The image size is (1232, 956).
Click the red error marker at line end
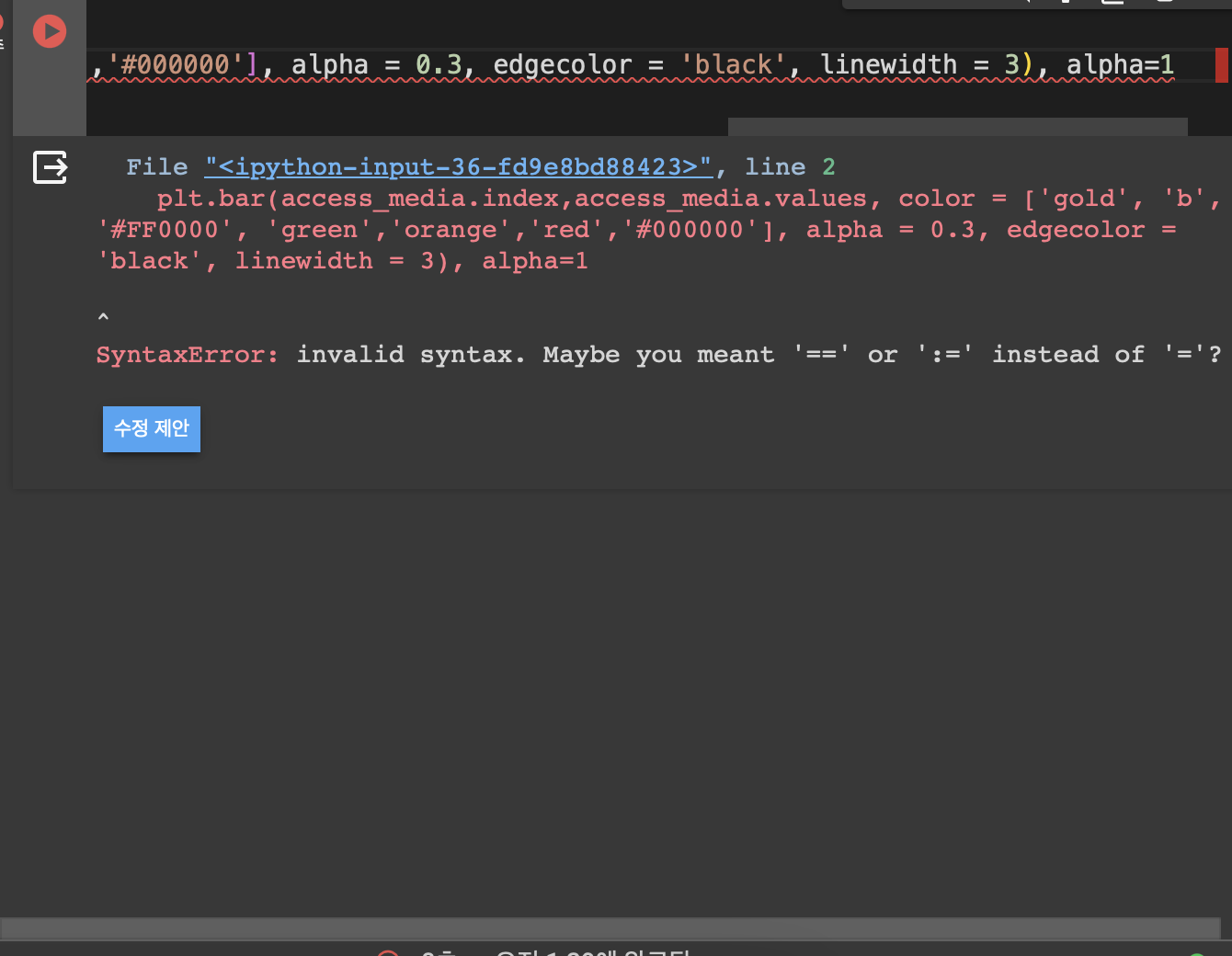tap(1221, 65)
